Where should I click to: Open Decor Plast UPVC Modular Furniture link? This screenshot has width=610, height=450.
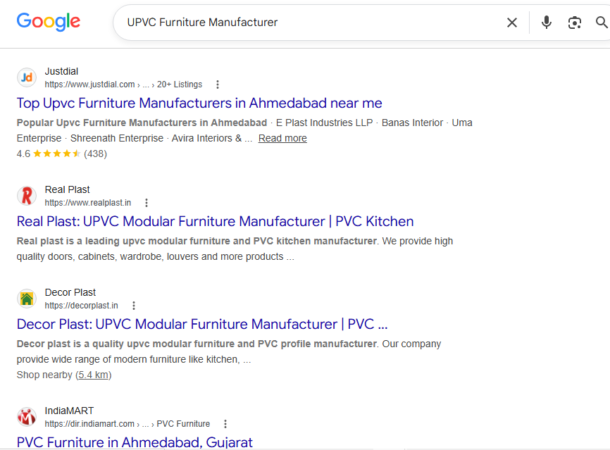[202, 324]
